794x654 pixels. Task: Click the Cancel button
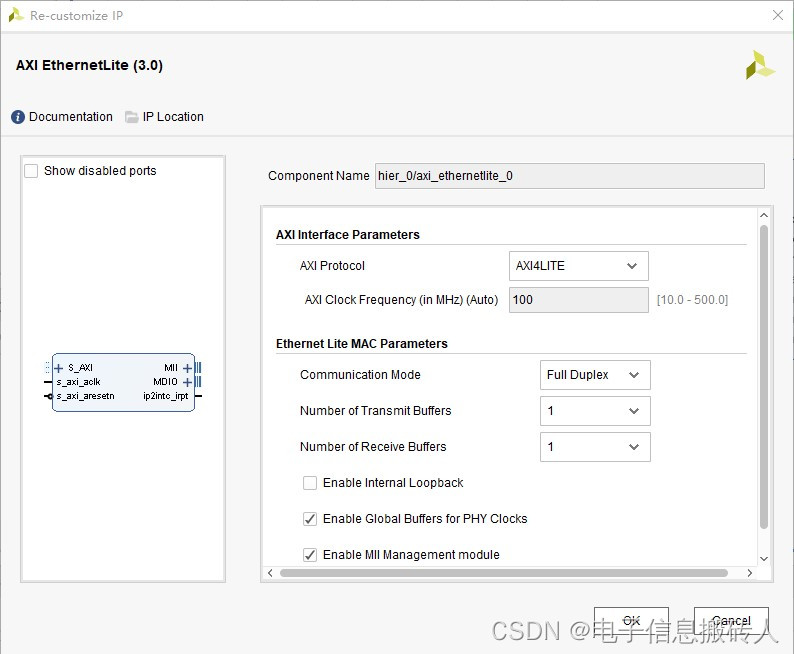[731, 621]
